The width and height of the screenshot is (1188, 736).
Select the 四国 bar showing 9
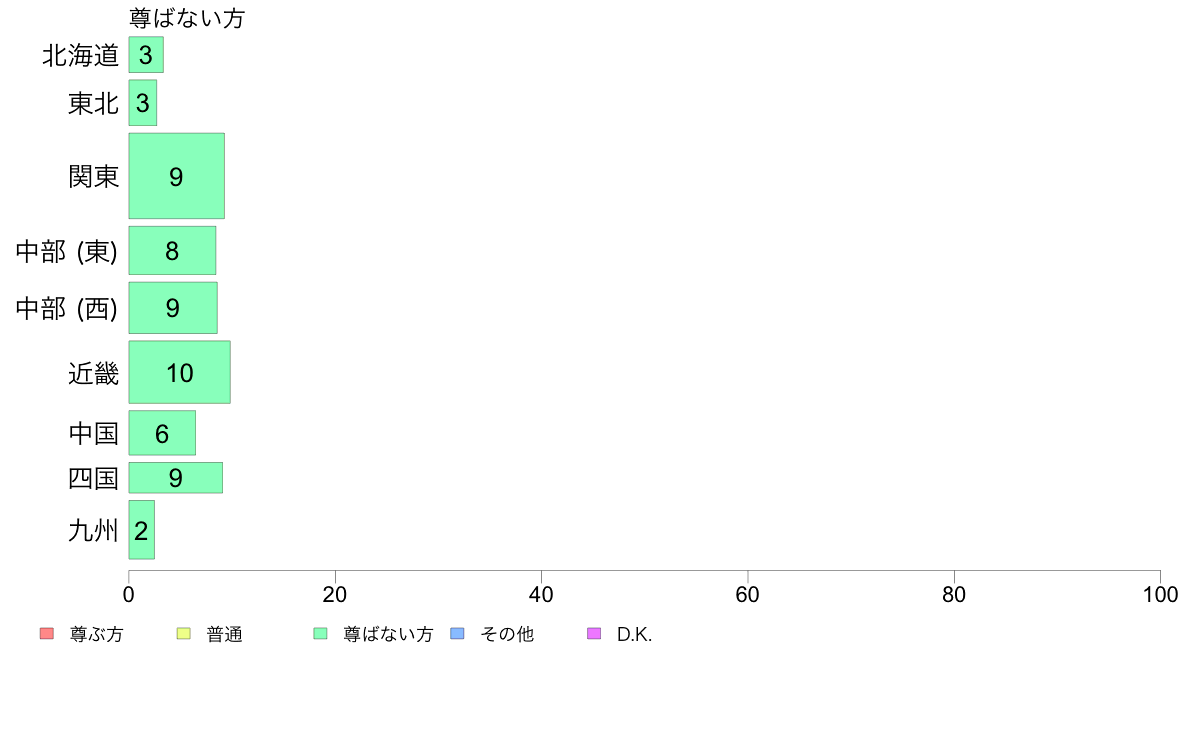click(x=176, y=478)
